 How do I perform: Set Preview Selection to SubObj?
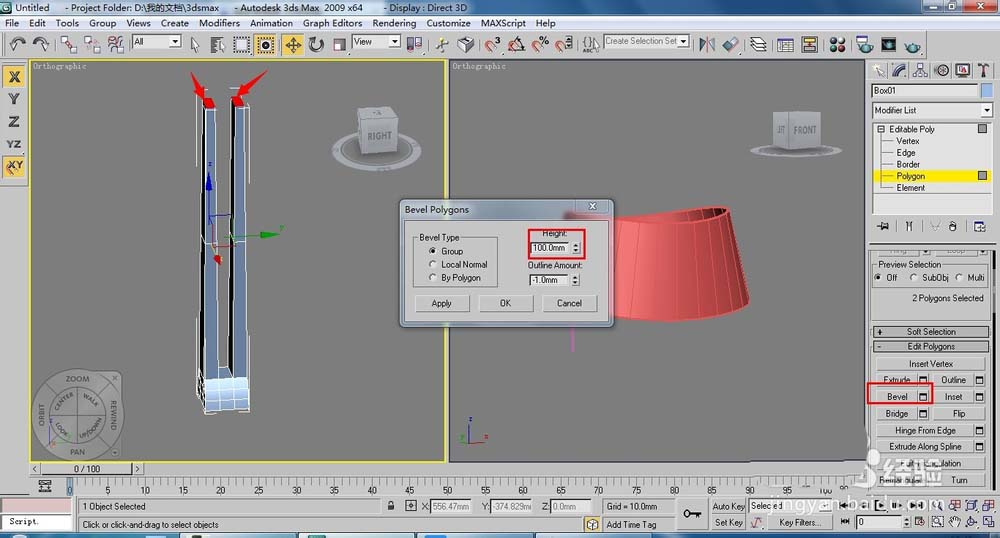pos(914,278)
